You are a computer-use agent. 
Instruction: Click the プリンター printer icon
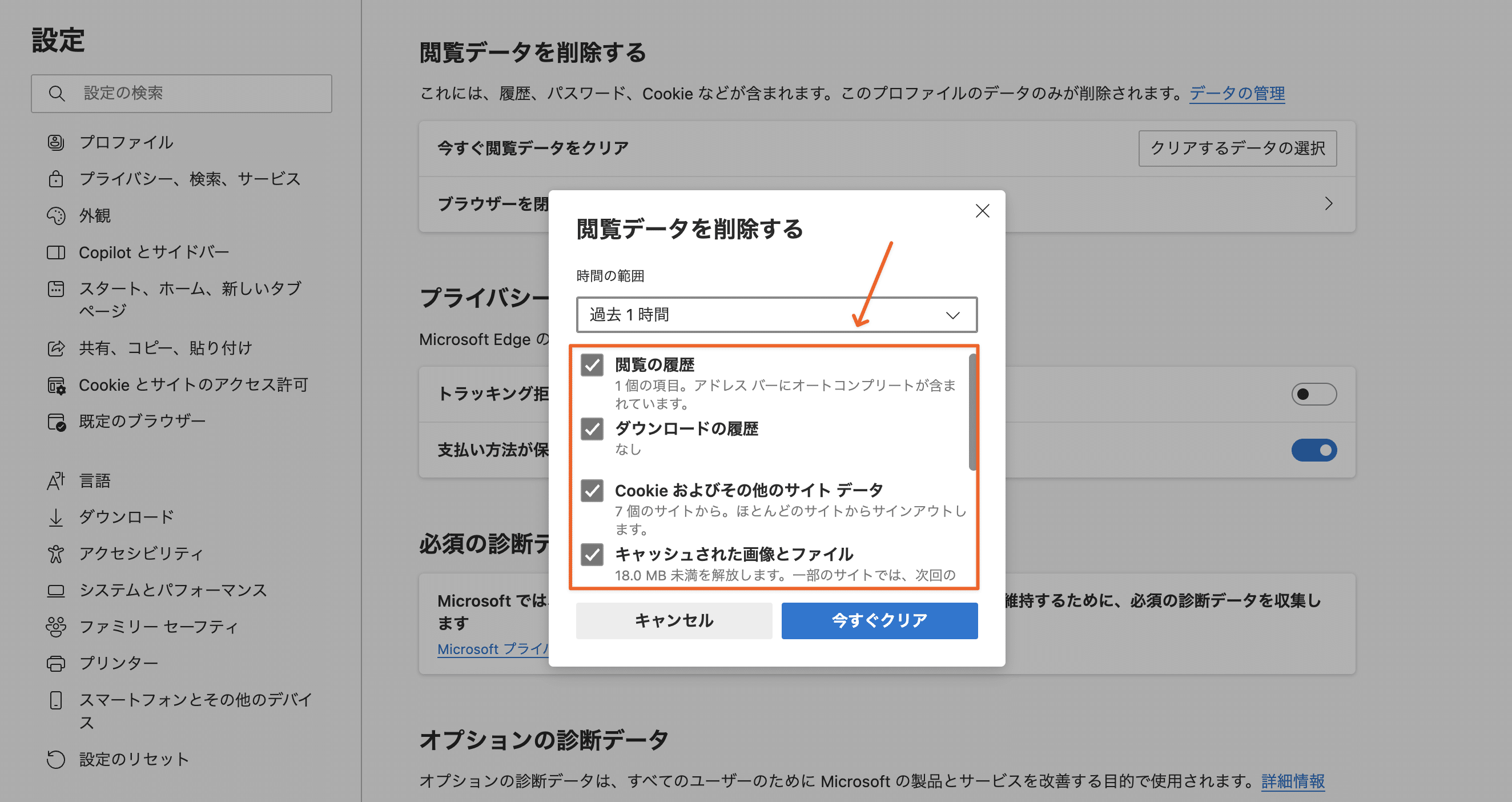[x=56, y=663]
